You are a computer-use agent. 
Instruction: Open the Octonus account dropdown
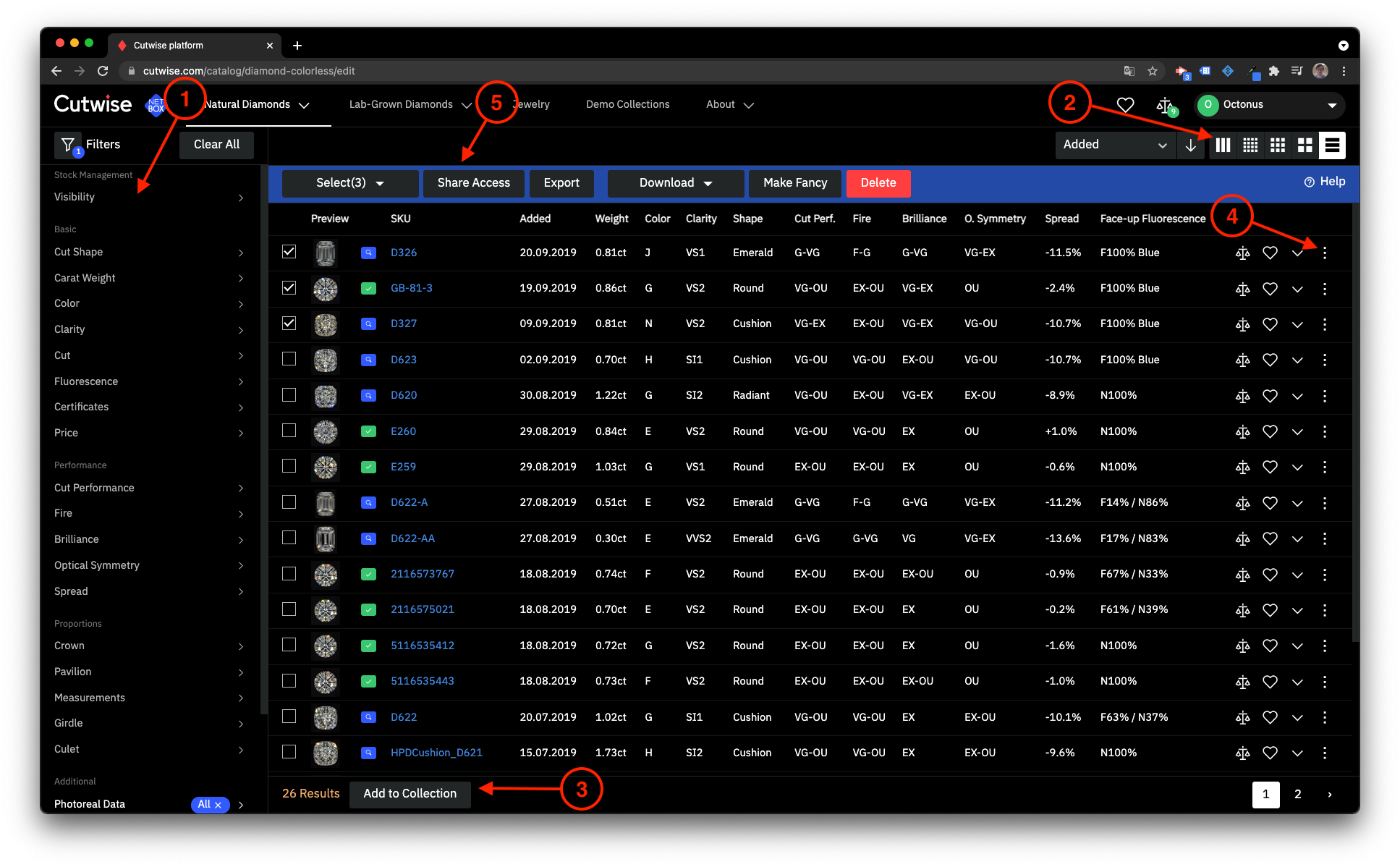coord(1269,105)
